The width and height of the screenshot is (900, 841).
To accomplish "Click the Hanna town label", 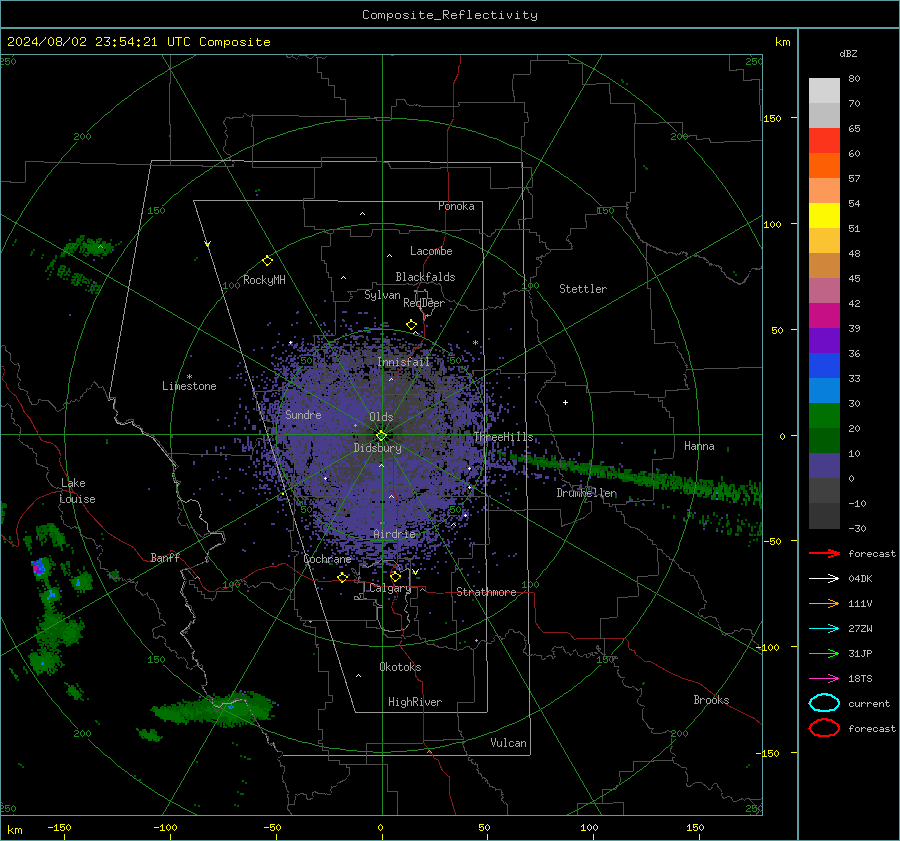I will coord(699,446).
